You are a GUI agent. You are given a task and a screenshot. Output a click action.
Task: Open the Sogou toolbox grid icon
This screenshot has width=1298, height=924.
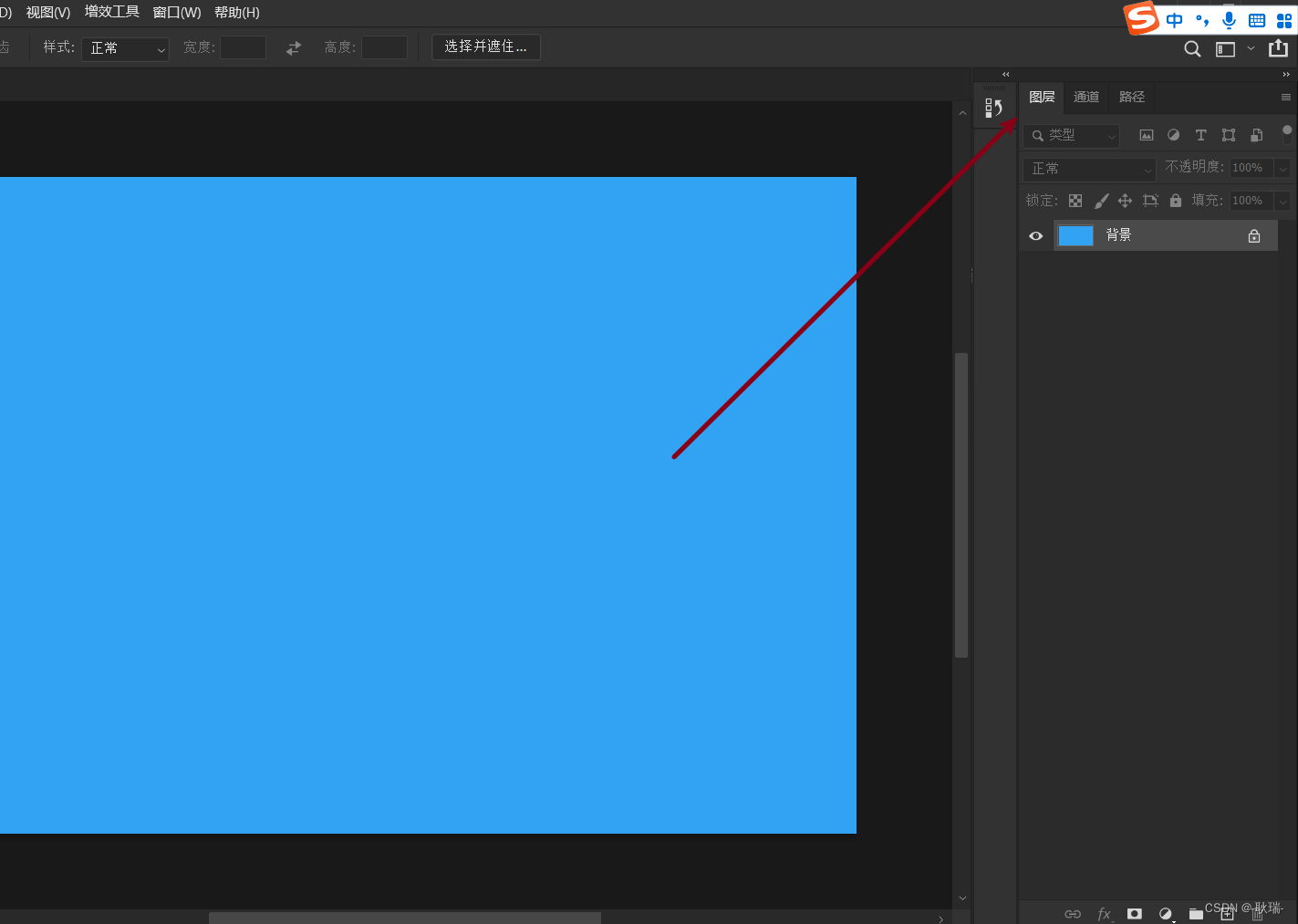pos(1284,20)
